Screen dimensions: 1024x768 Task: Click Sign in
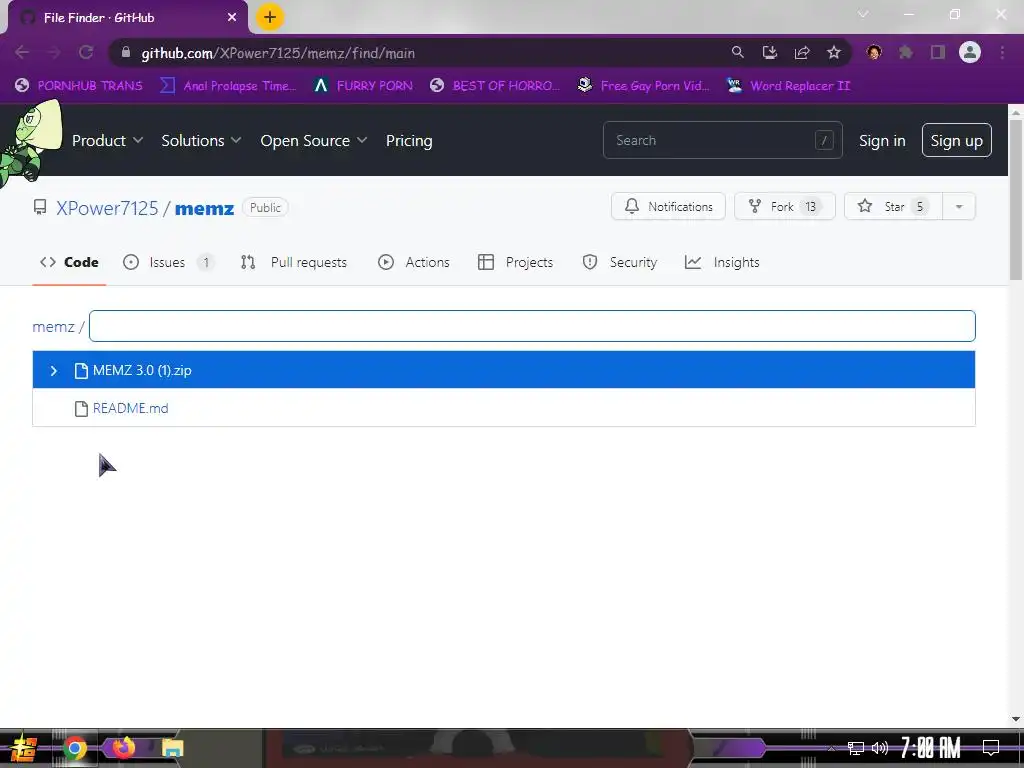882,140
